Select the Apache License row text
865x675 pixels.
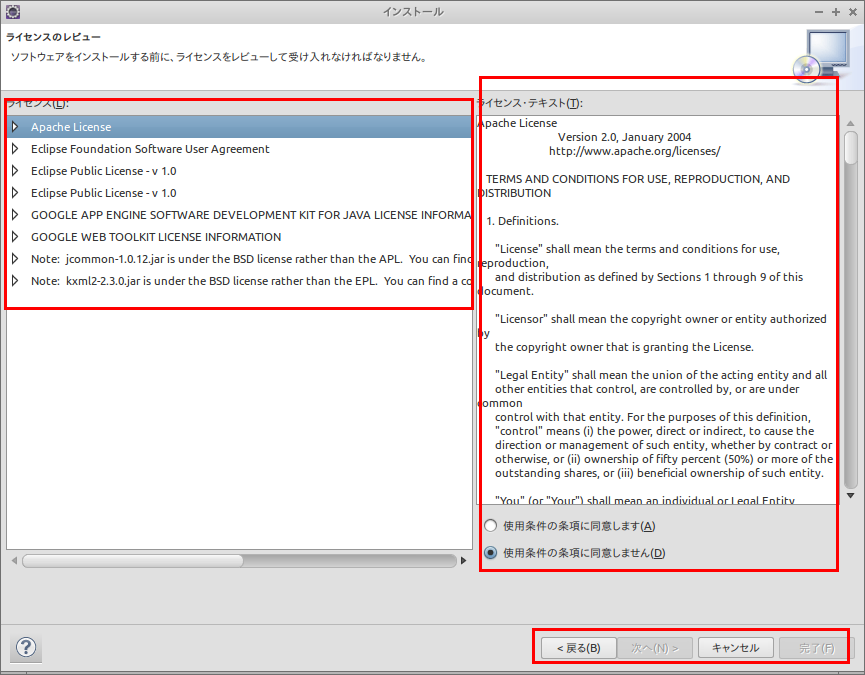point(71,127)
